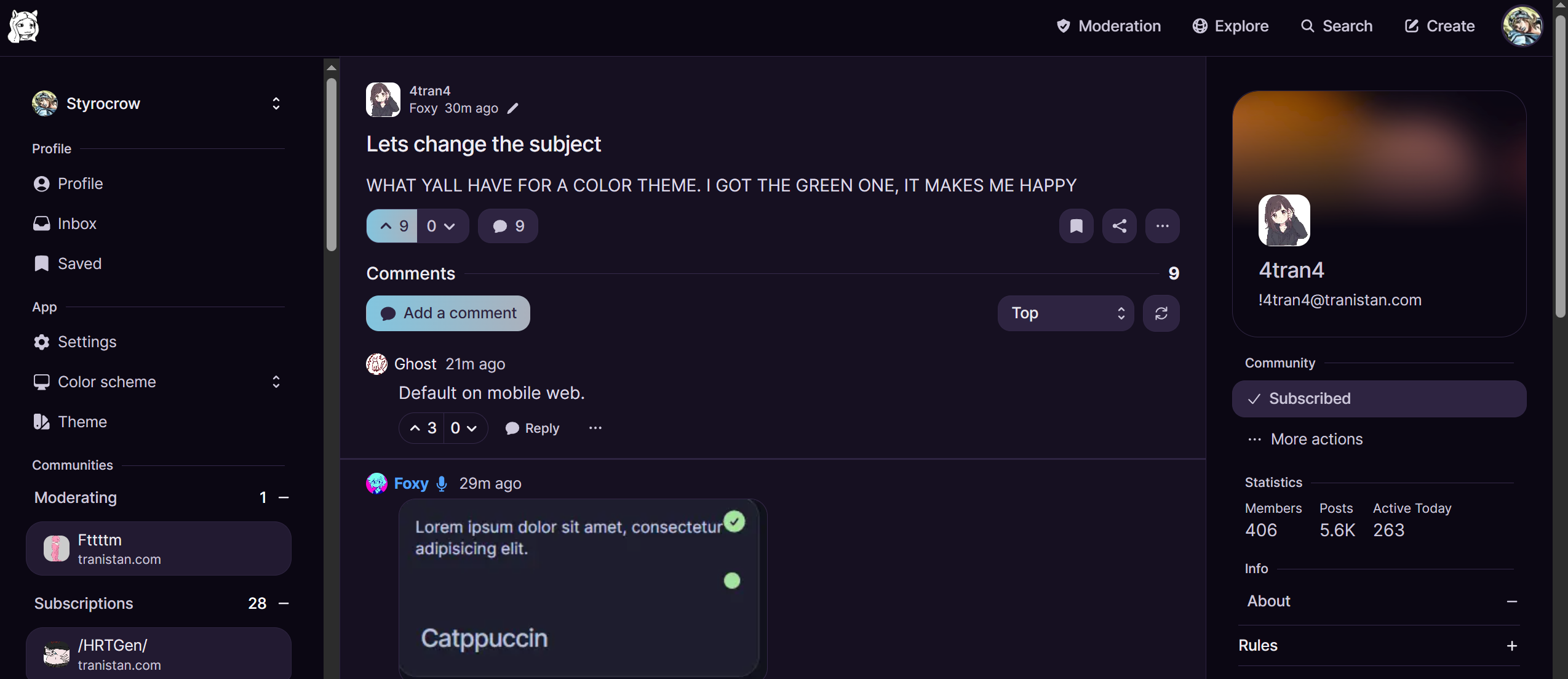
Task: Bookmark the post with save icon
Action: coord(1076,226)
